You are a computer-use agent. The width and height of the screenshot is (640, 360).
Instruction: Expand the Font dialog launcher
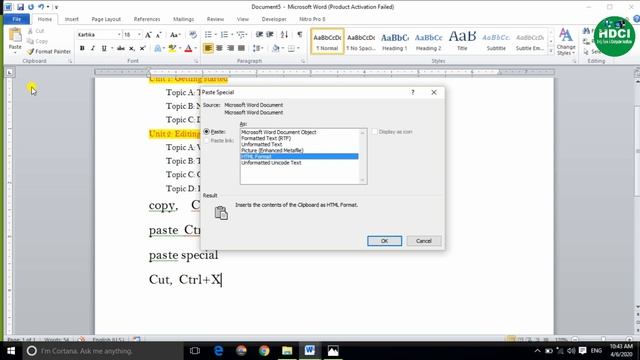click(x=196, y=61)
